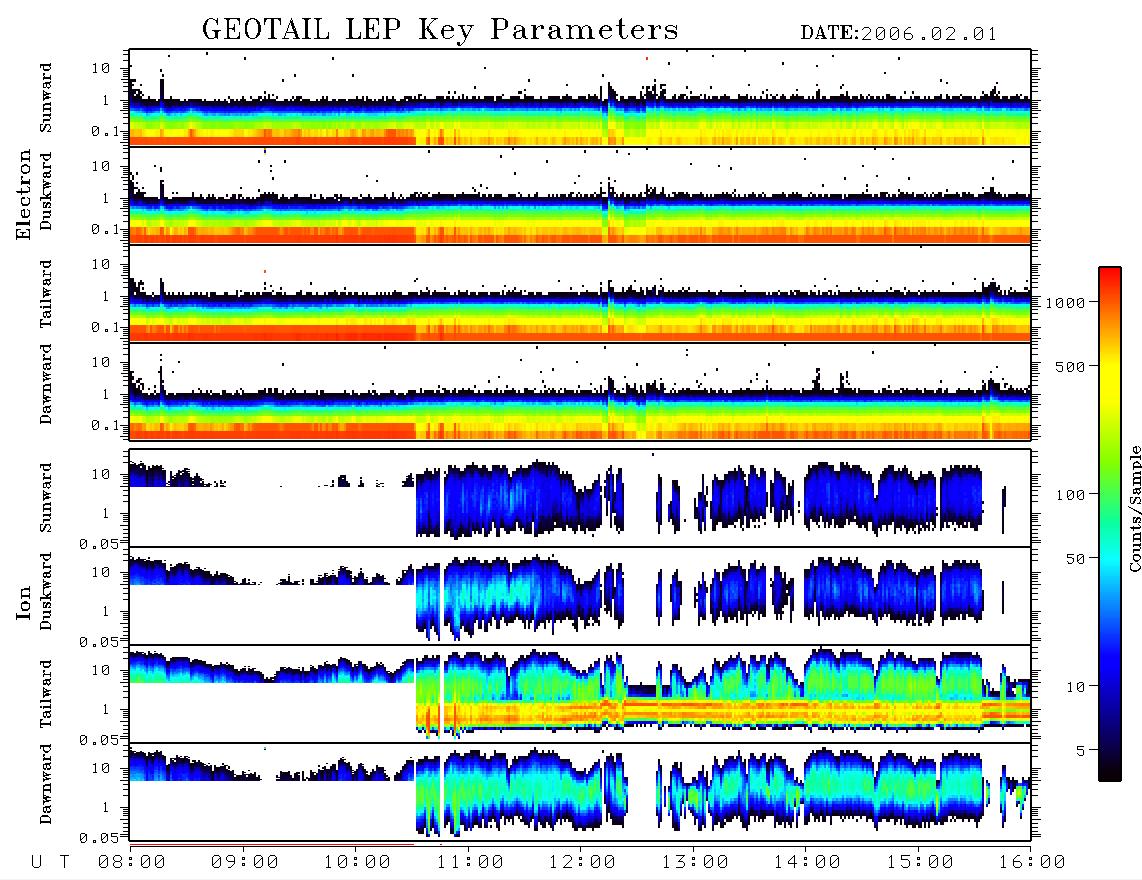
Task: Click the 100 color bar tick label
Action: coord(1071,495)
